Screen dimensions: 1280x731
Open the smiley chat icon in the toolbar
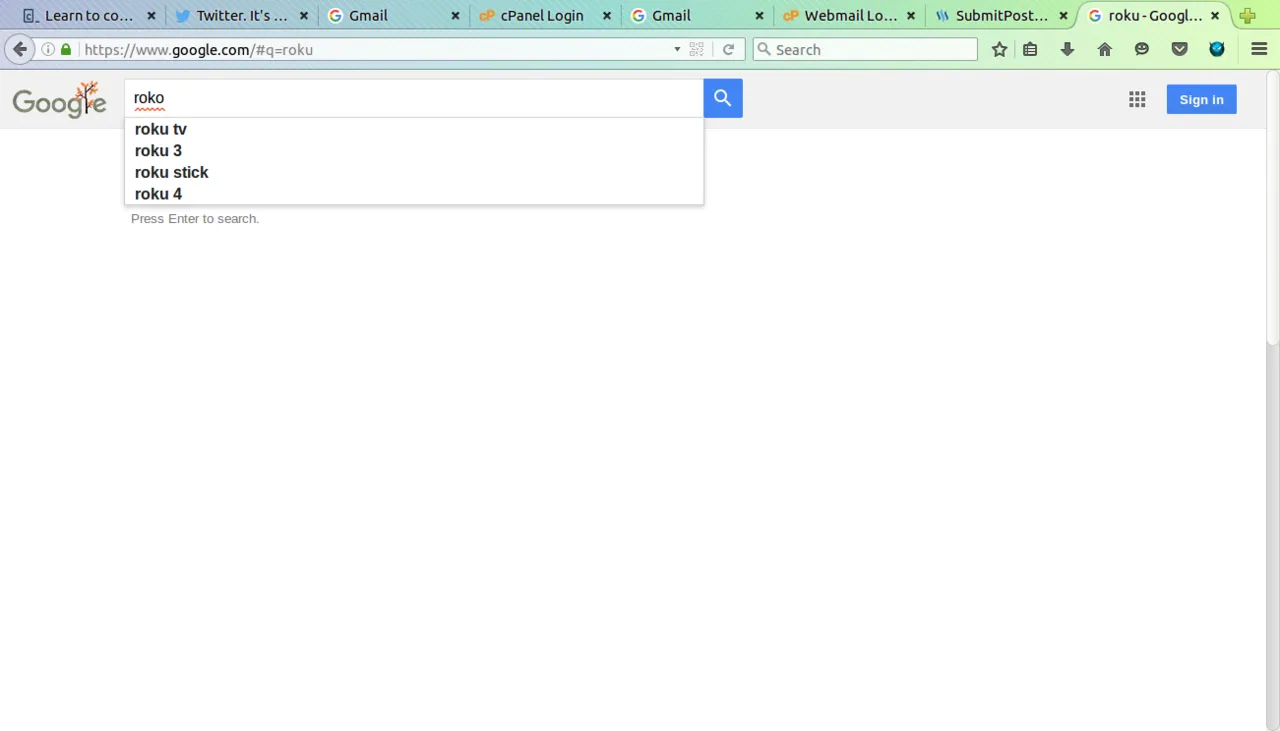pyautogui.click(x=1142, y=49)
